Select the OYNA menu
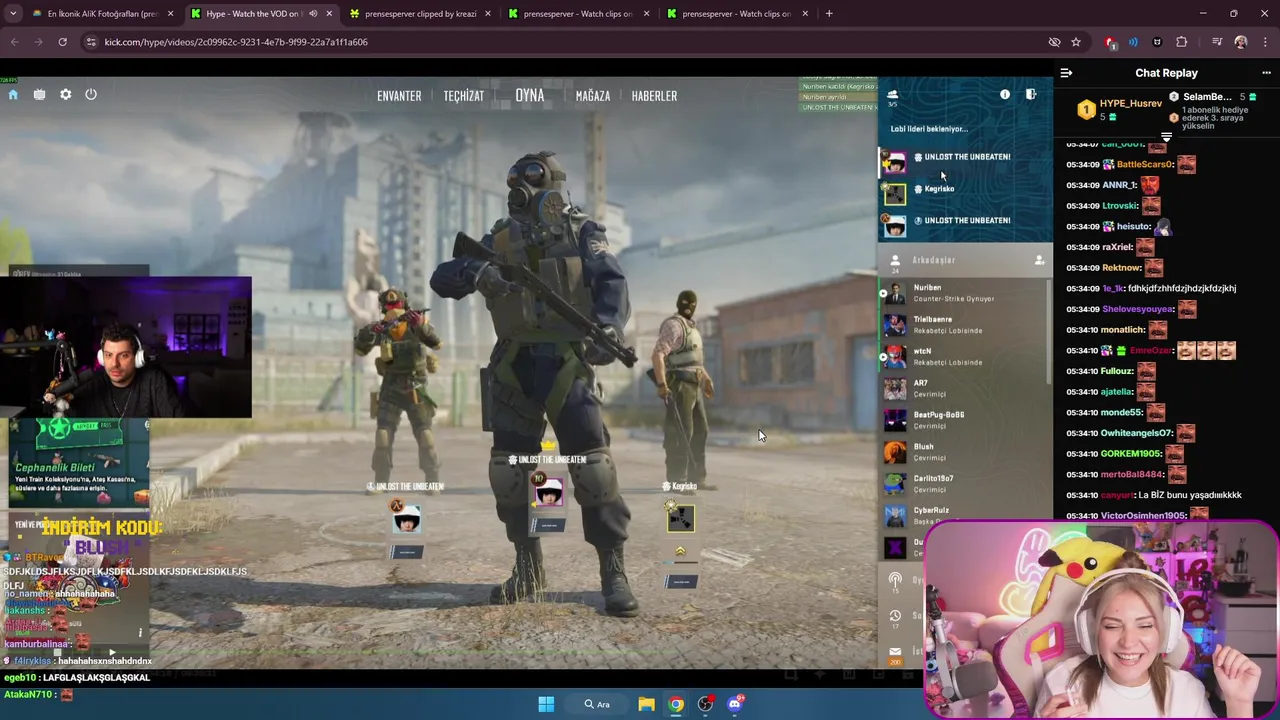The height and width of the screenshot is (720, 1280). click(530, 95)
